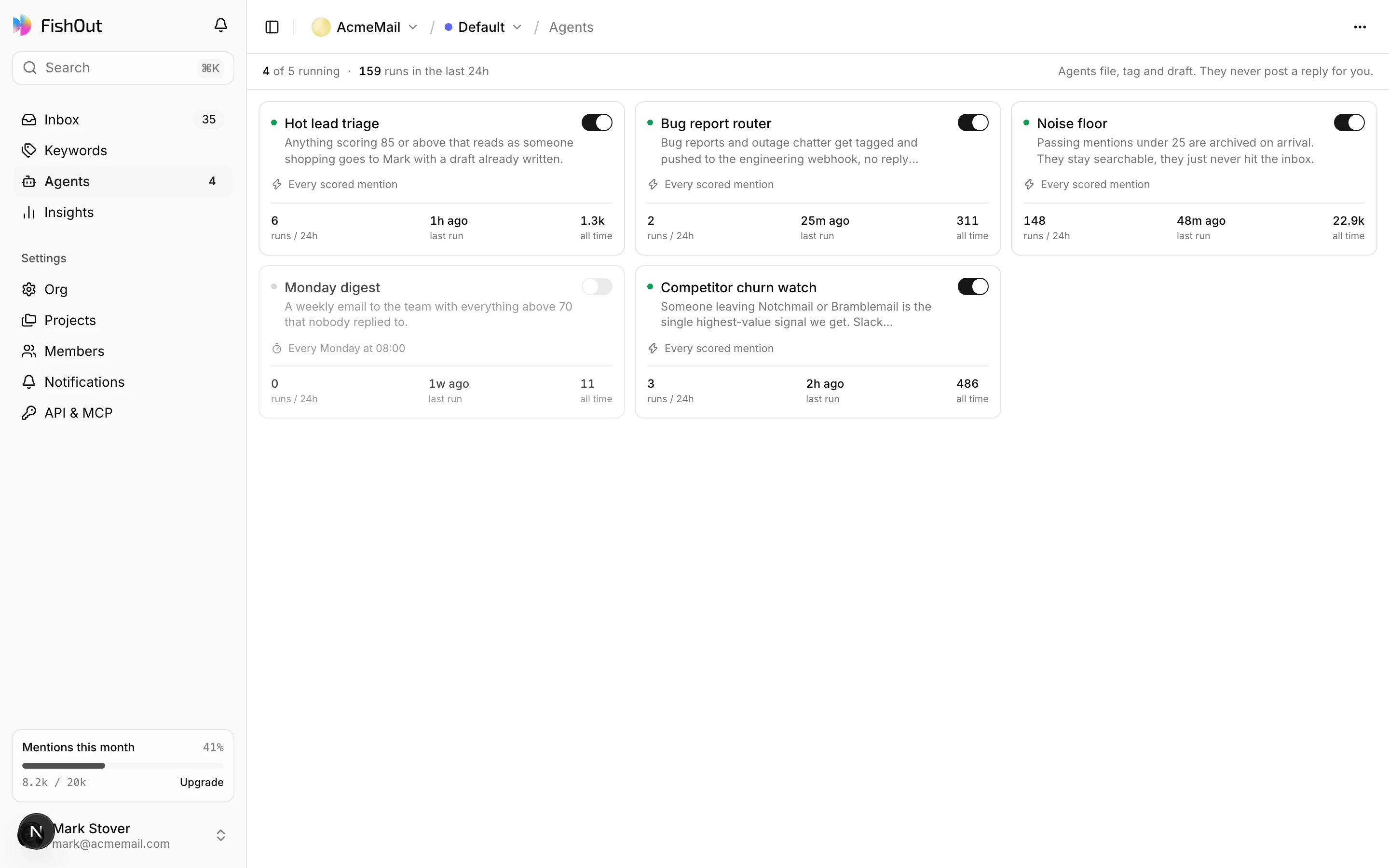Click the Upgrade link
The width and height of the screenshot is (1389, 868).
(202, 783)
